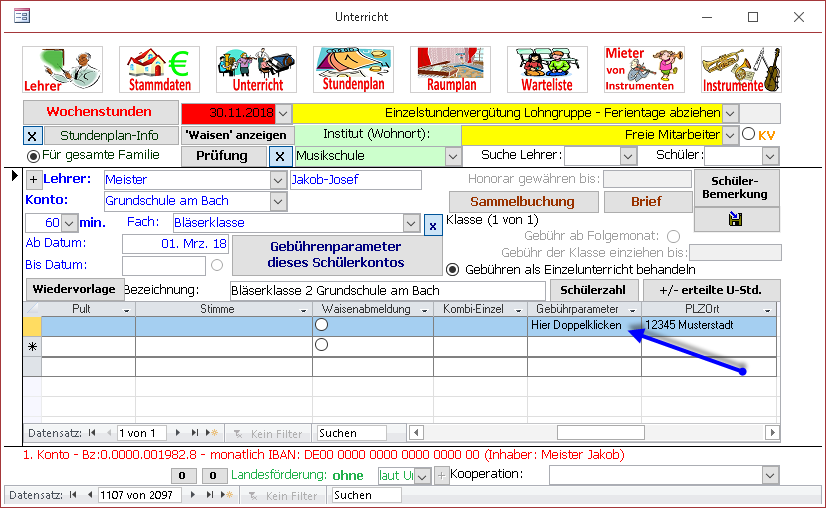Select 'Für gesamte Familie' radio button
The image size is (826, 508).
pos(34,155)
